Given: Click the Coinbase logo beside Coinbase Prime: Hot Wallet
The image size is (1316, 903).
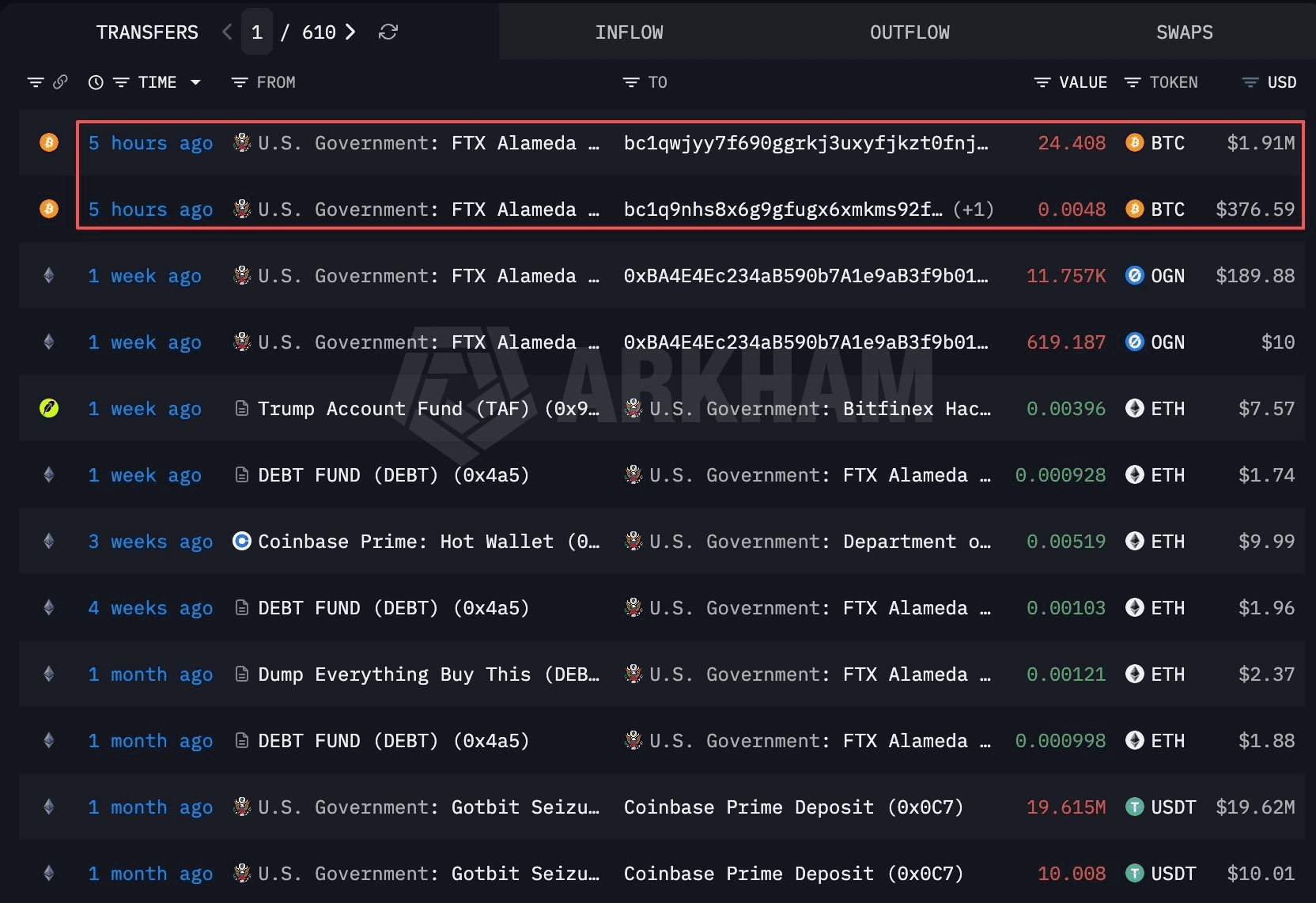Looking at the screenshot, I should [x=242, y=542].
